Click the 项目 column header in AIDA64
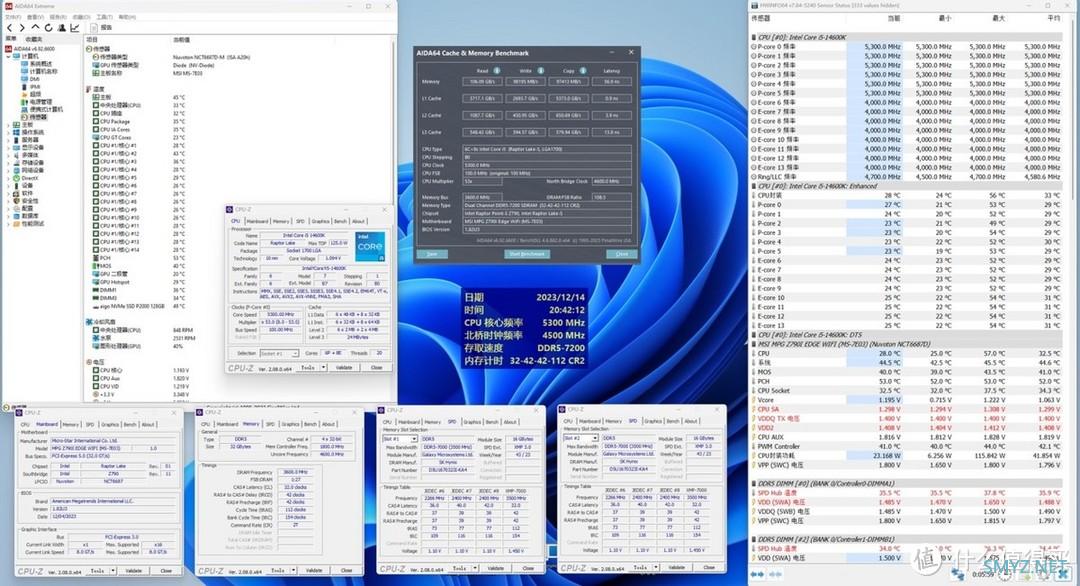Image resolution: width=1080 pixels, height=586 pixels. [x=92, y=39]
